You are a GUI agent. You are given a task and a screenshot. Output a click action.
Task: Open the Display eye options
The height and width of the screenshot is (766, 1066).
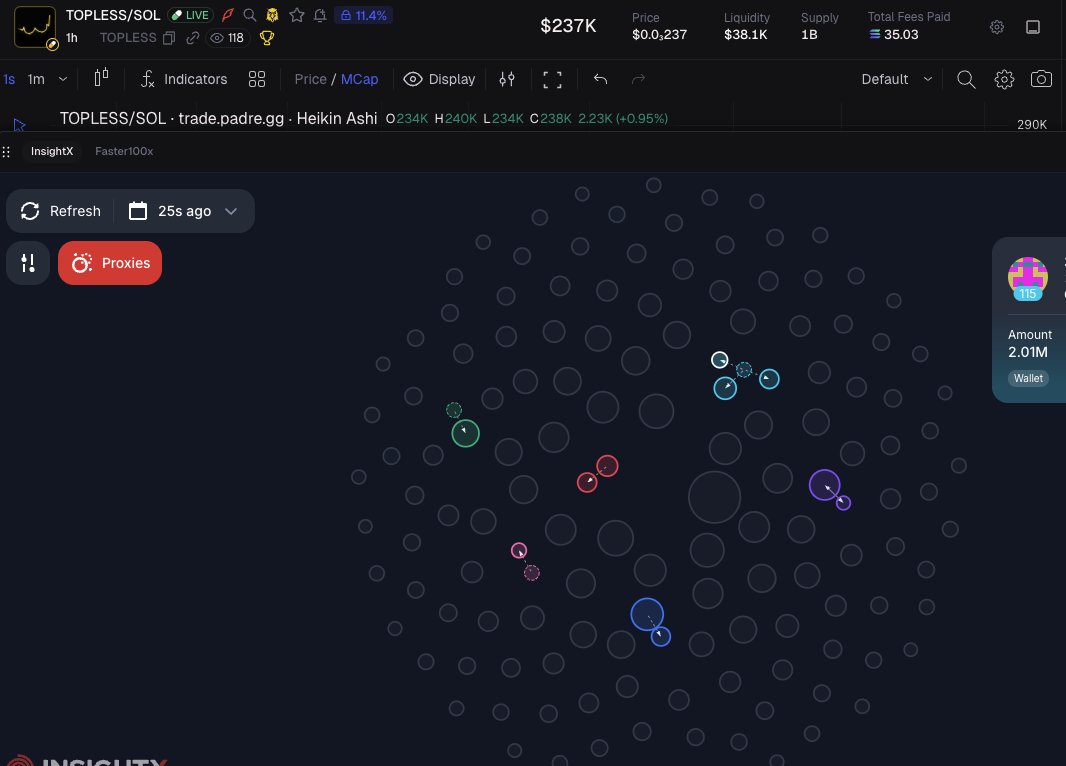[x=439, y=80]
